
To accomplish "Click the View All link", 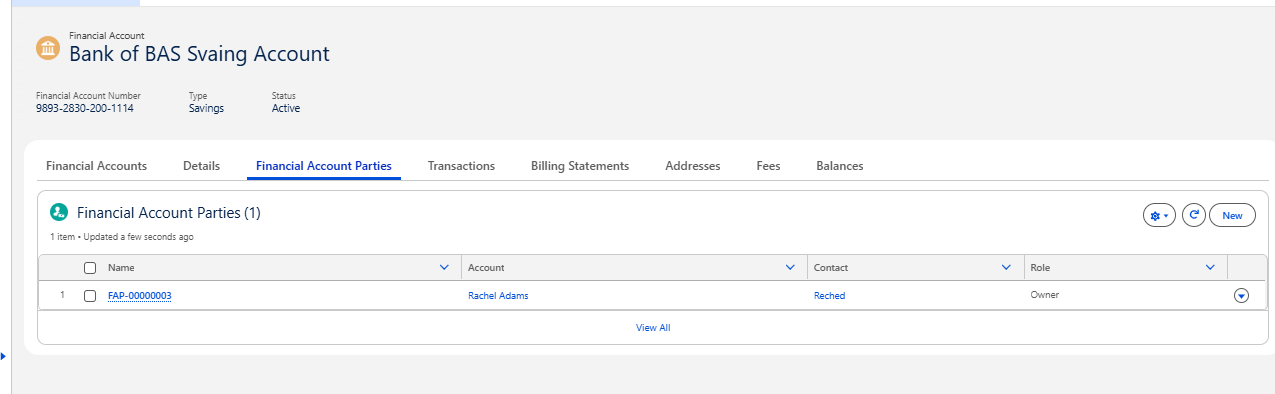I will tap(653, 328).
